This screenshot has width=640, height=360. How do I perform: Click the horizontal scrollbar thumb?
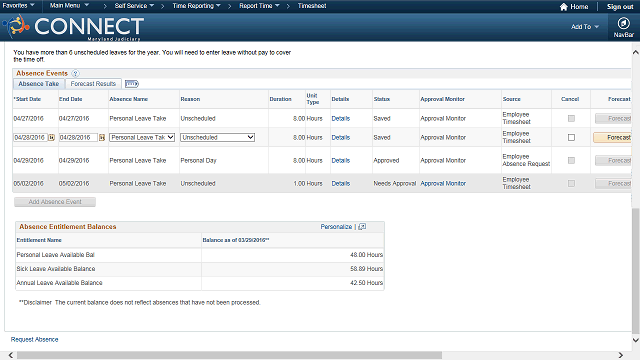tap(229, 355)
